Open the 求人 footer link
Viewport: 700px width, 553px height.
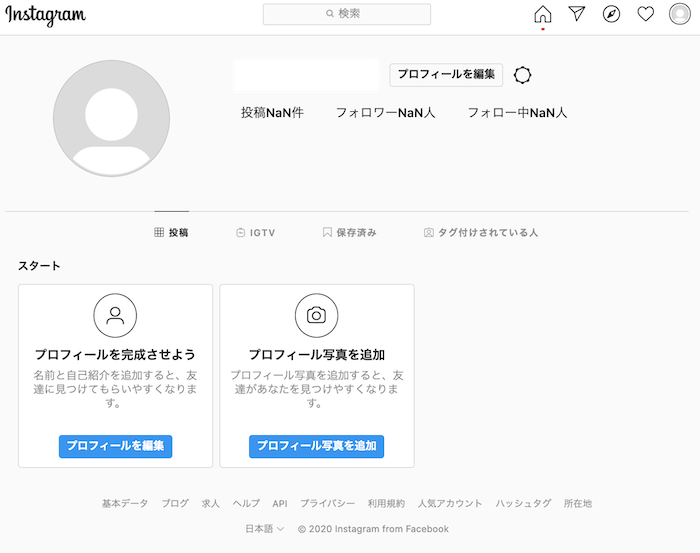(210, 503)
